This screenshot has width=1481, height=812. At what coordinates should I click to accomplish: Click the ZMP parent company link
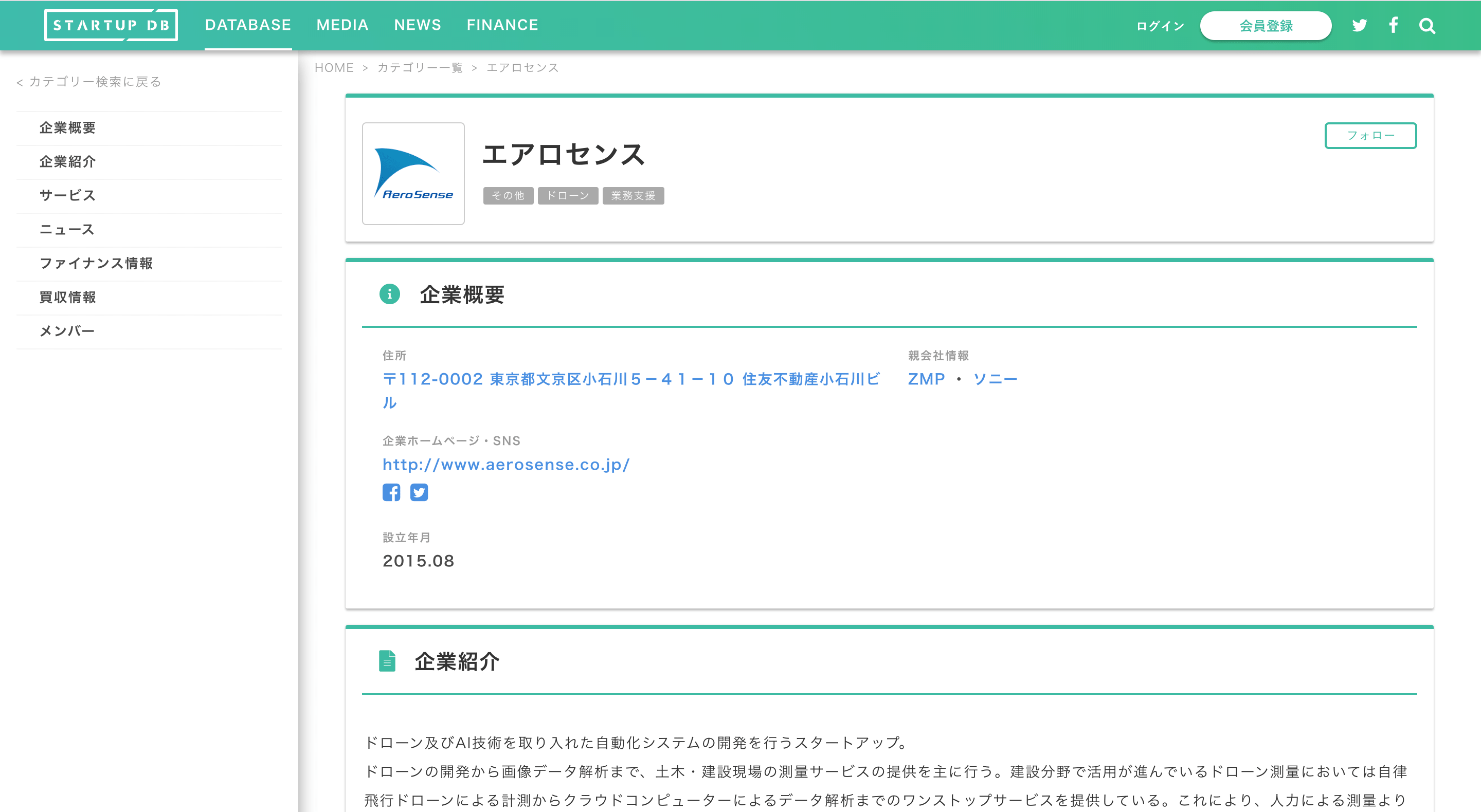pos(926,378)
